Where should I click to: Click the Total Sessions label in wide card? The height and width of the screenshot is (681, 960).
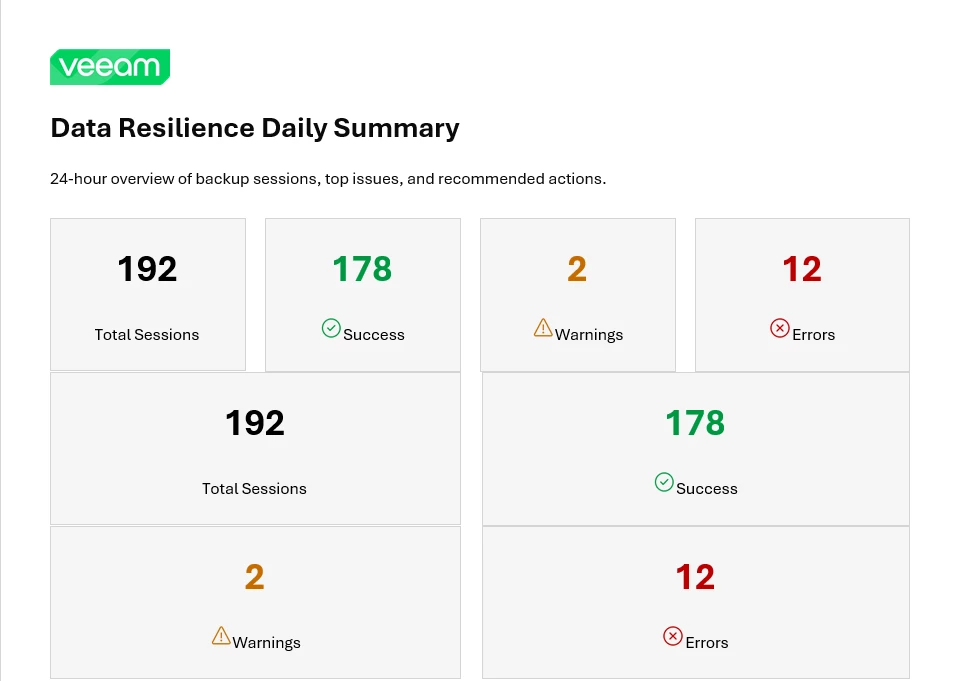[255, 488]
